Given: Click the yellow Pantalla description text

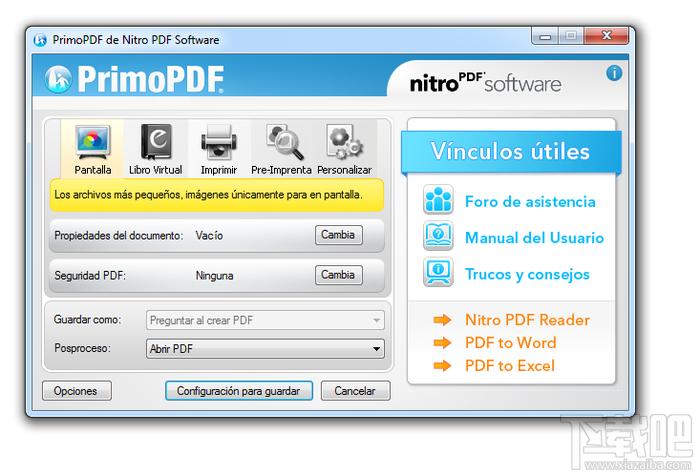Looking at the screenshot, I should click(208, 195).
